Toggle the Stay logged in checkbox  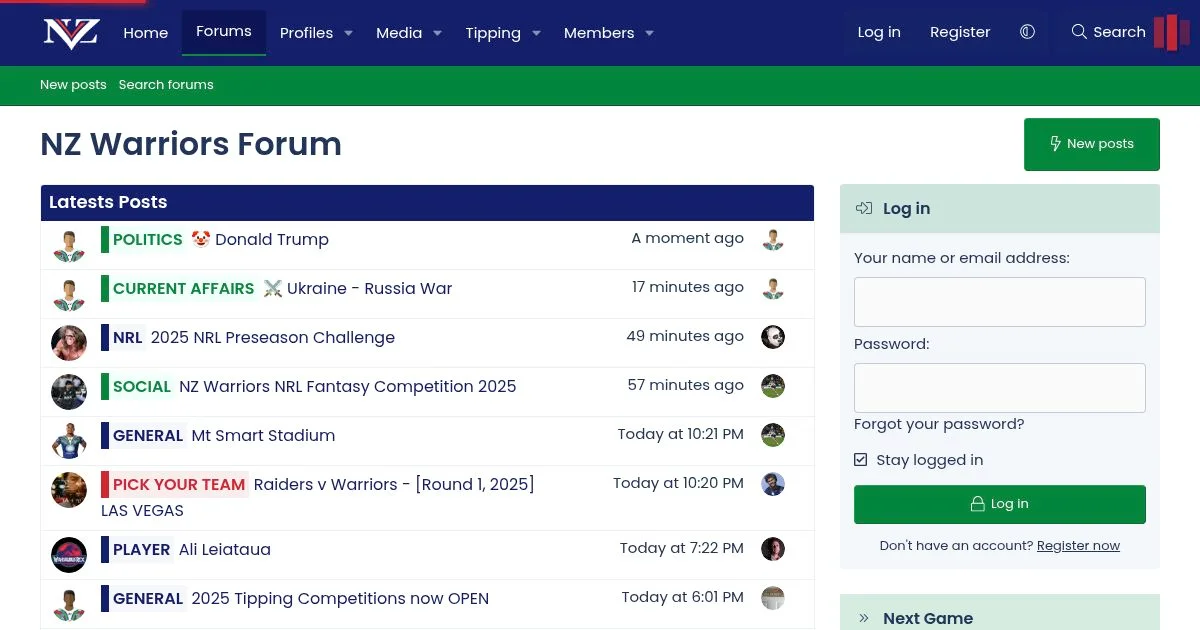tap(861, 460)
